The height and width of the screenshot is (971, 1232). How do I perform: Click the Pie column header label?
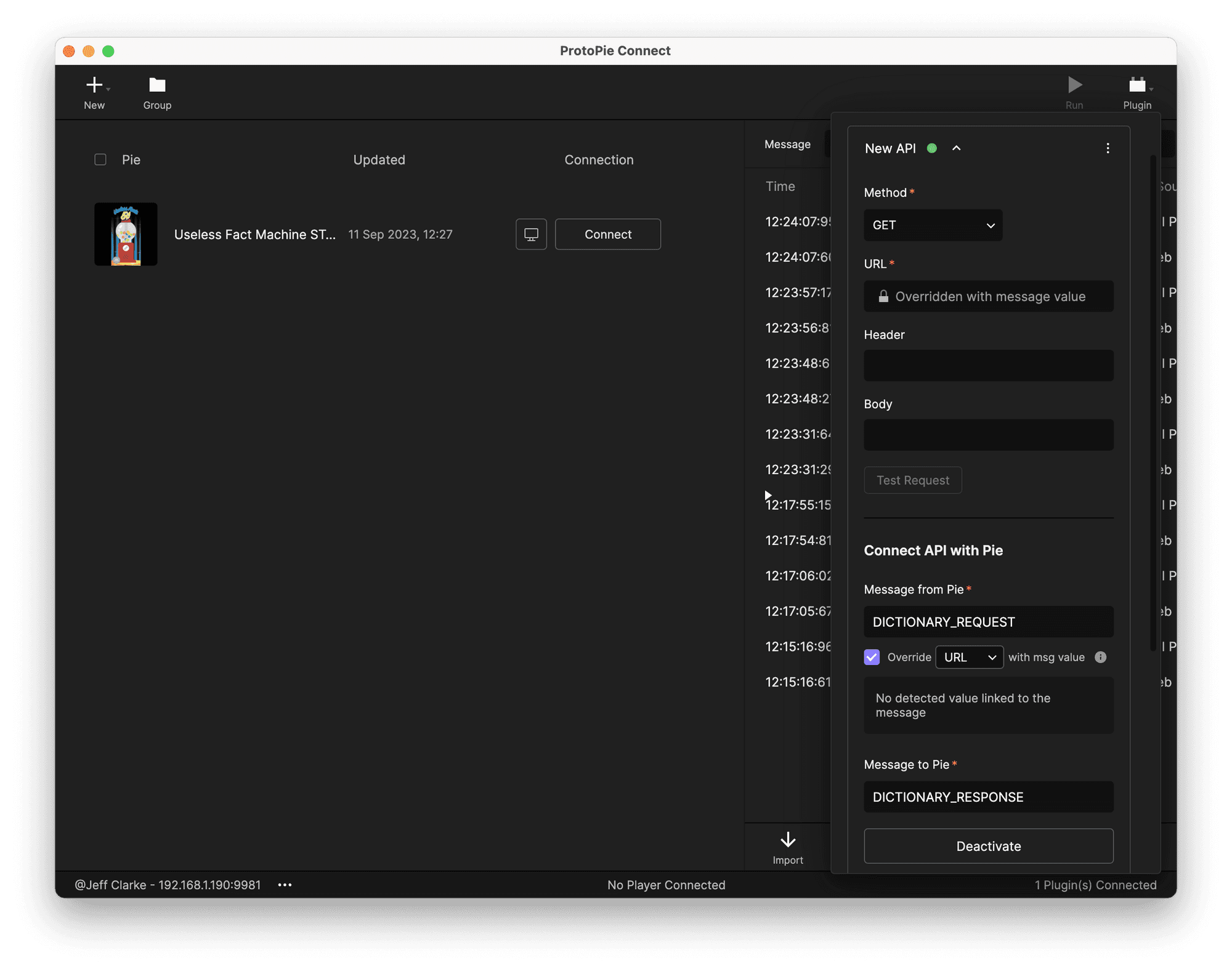coord(131,159)
